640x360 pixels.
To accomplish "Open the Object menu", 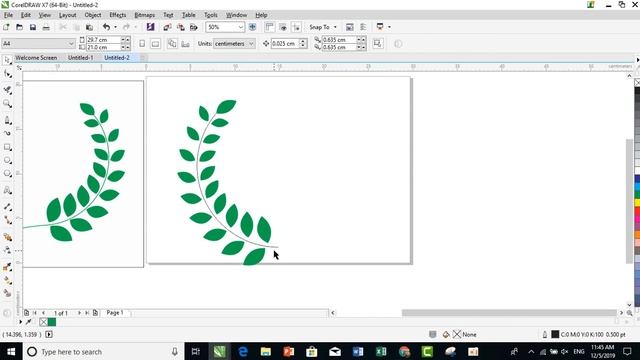I will (x=93, y=15).
